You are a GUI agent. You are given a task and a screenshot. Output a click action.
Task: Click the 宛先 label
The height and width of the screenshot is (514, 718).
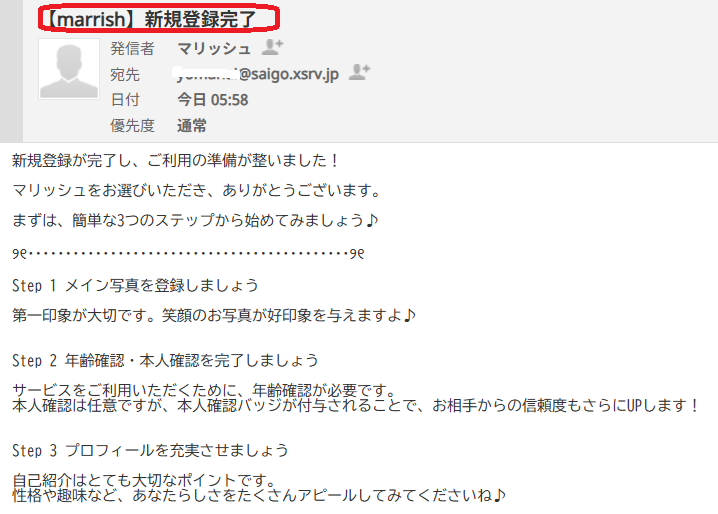(x=125, y=74)
